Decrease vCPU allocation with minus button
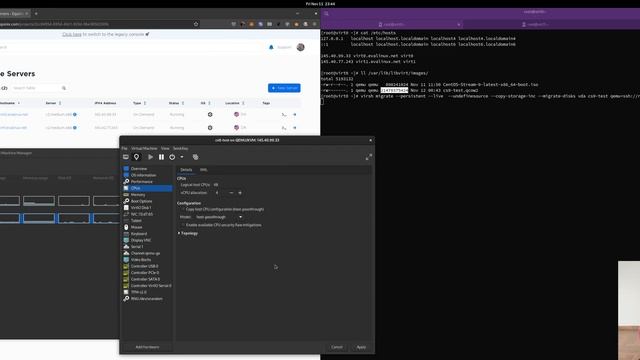The image size is (640, 360). (231, 193)
